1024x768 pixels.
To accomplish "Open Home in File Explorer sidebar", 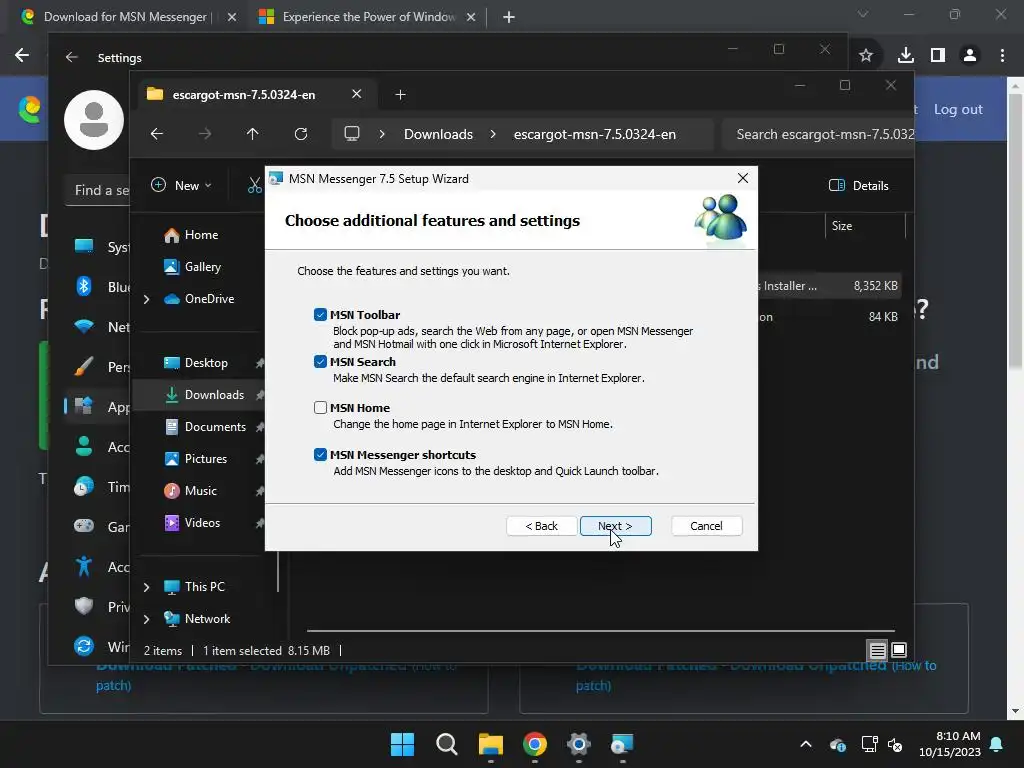I will coord(201,234).
